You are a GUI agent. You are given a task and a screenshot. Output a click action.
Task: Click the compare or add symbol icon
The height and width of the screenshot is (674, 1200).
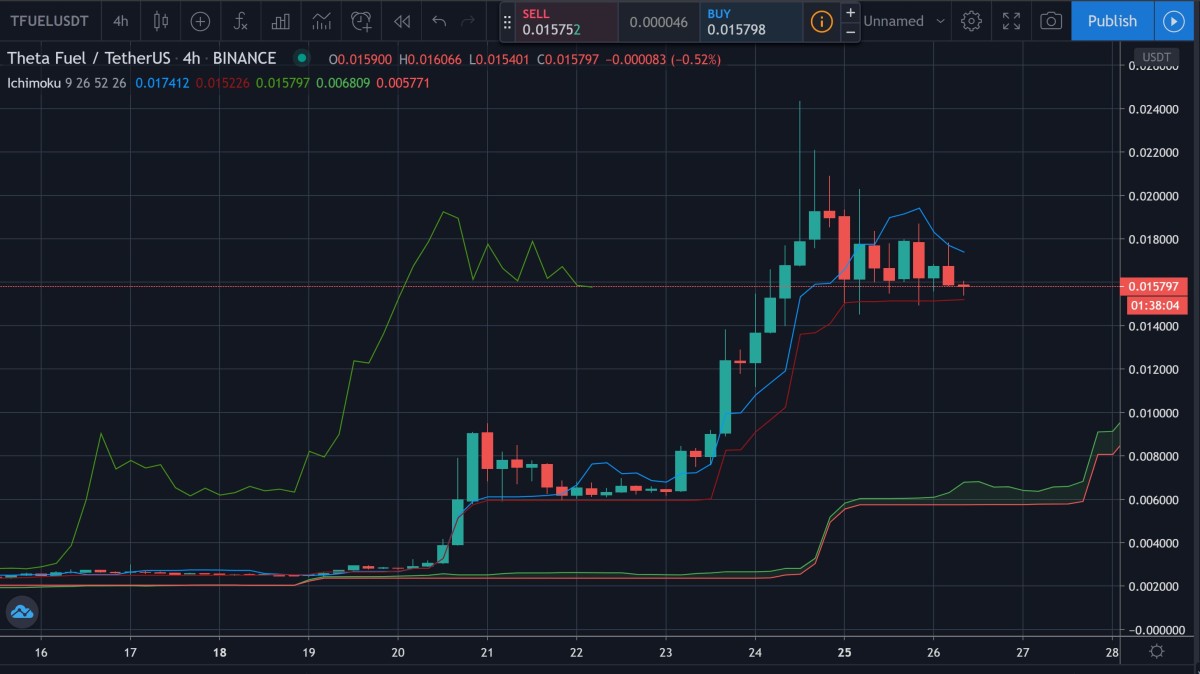201,21
